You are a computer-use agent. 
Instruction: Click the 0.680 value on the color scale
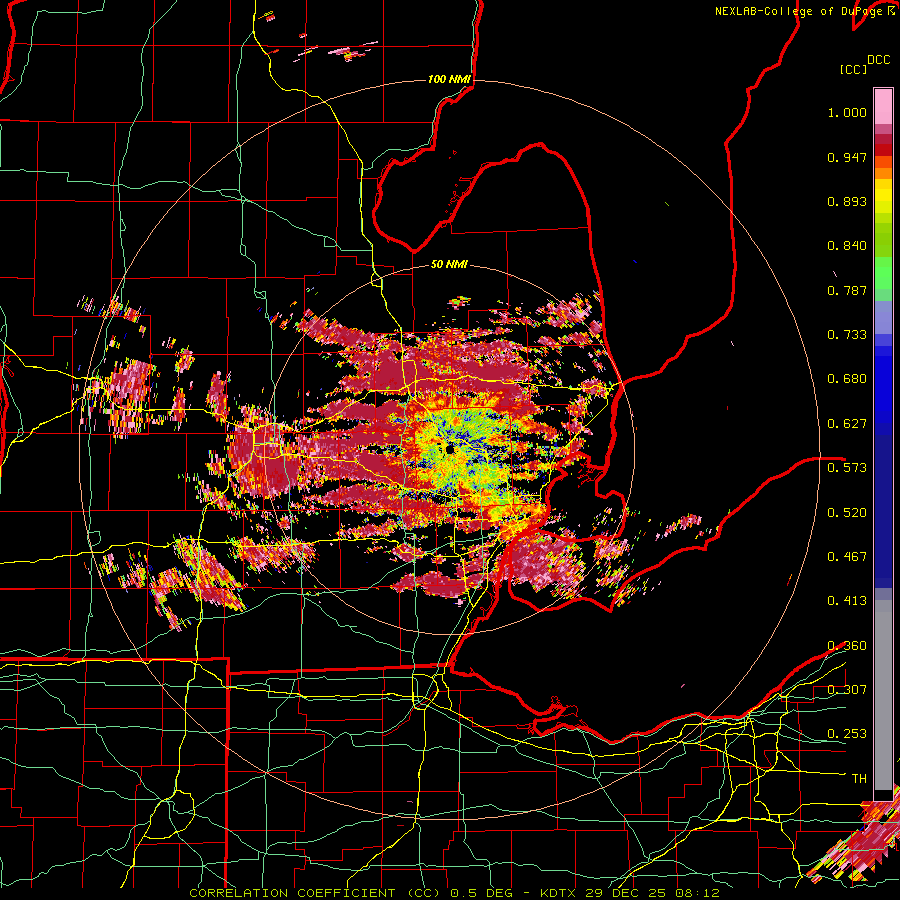(847, 379)
